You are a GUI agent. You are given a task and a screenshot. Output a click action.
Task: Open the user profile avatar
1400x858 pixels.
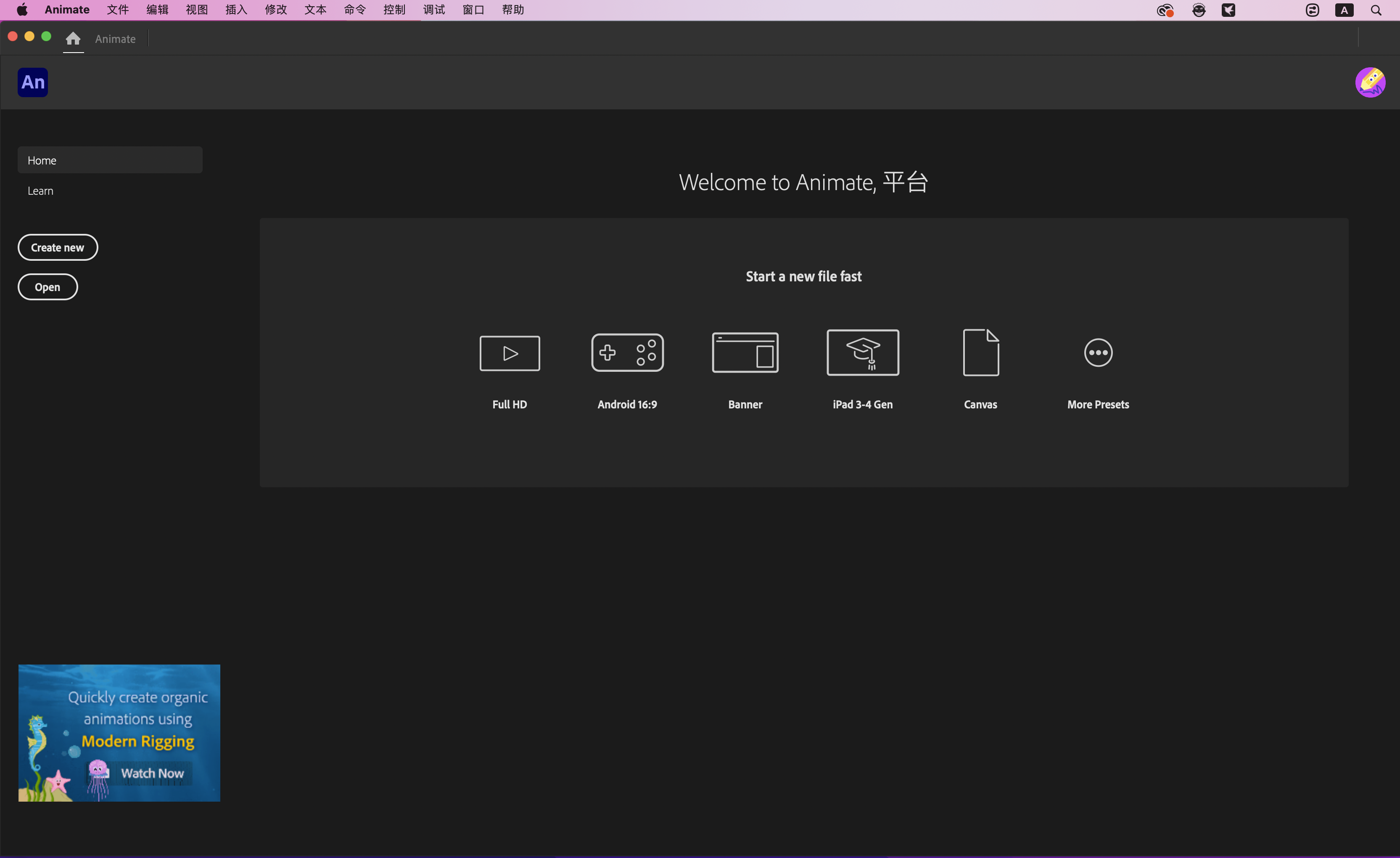point(1370,82)
